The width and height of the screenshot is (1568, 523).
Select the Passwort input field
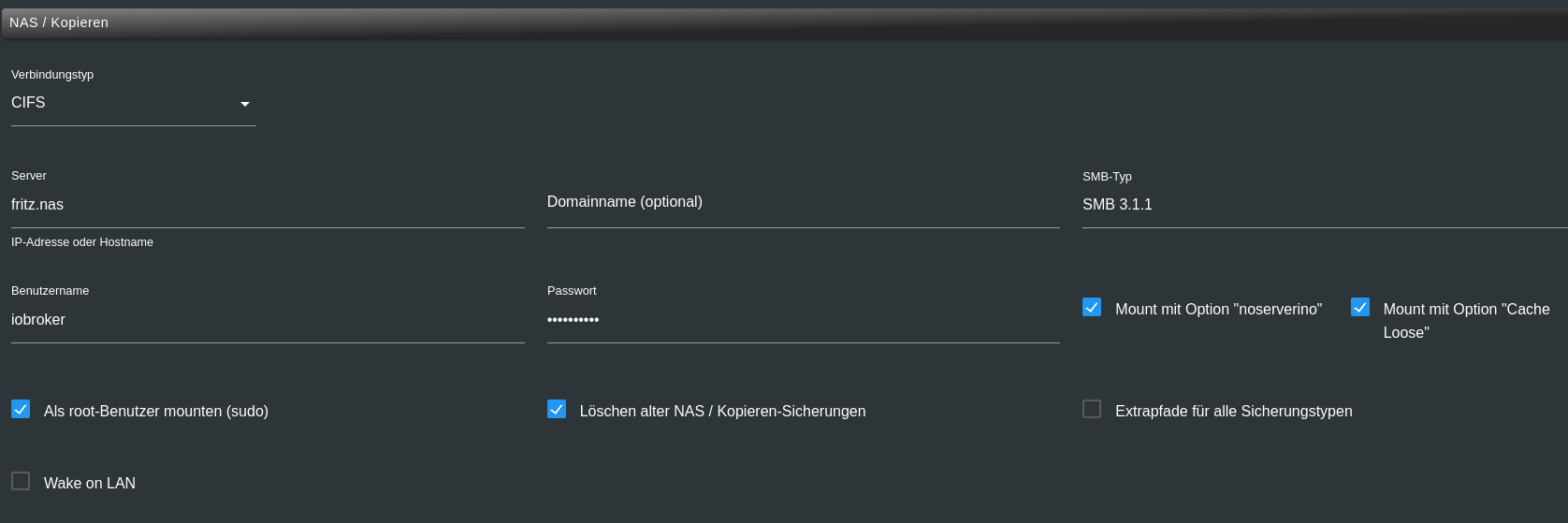804,320
